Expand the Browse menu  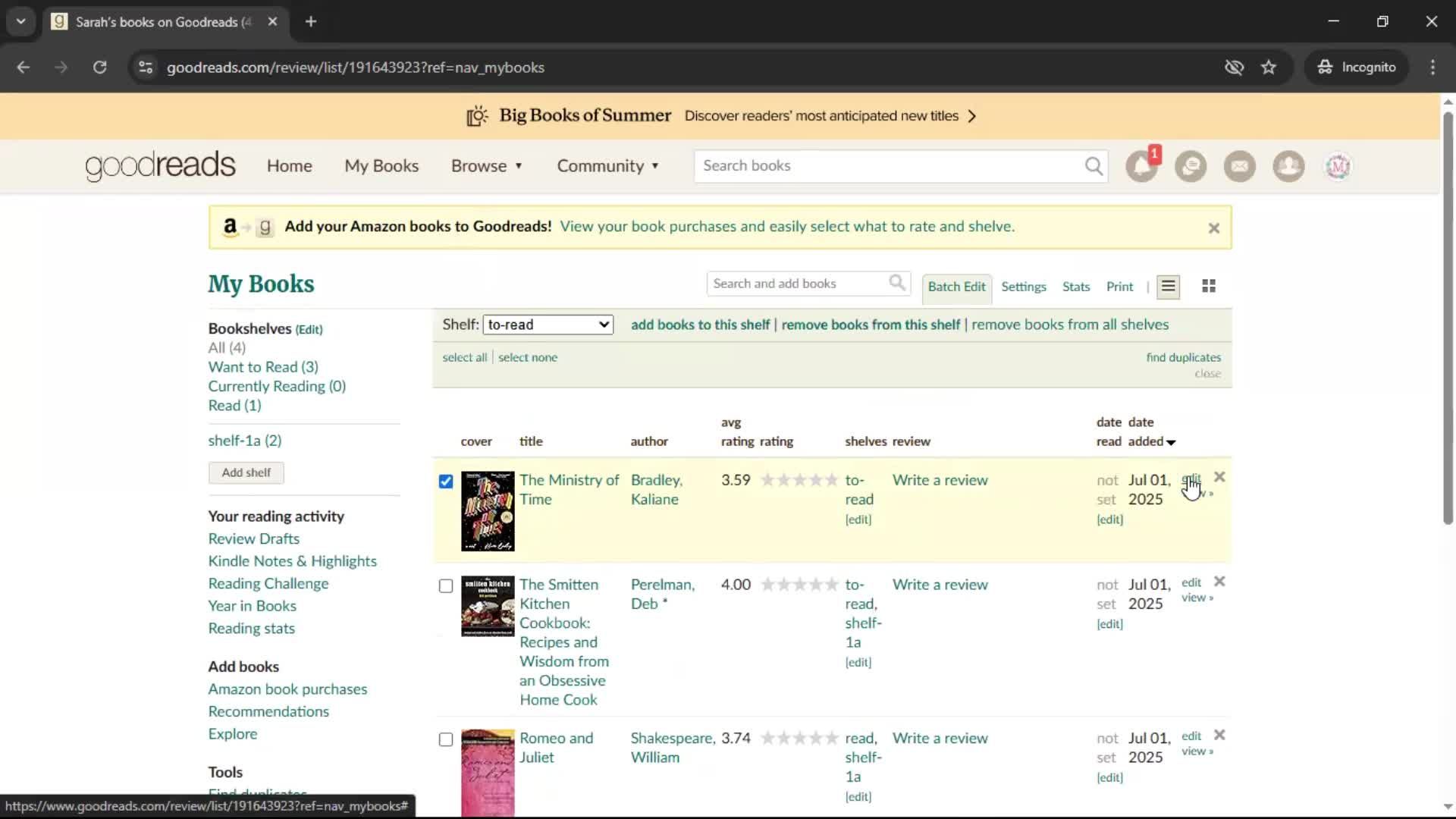[486, 166]
